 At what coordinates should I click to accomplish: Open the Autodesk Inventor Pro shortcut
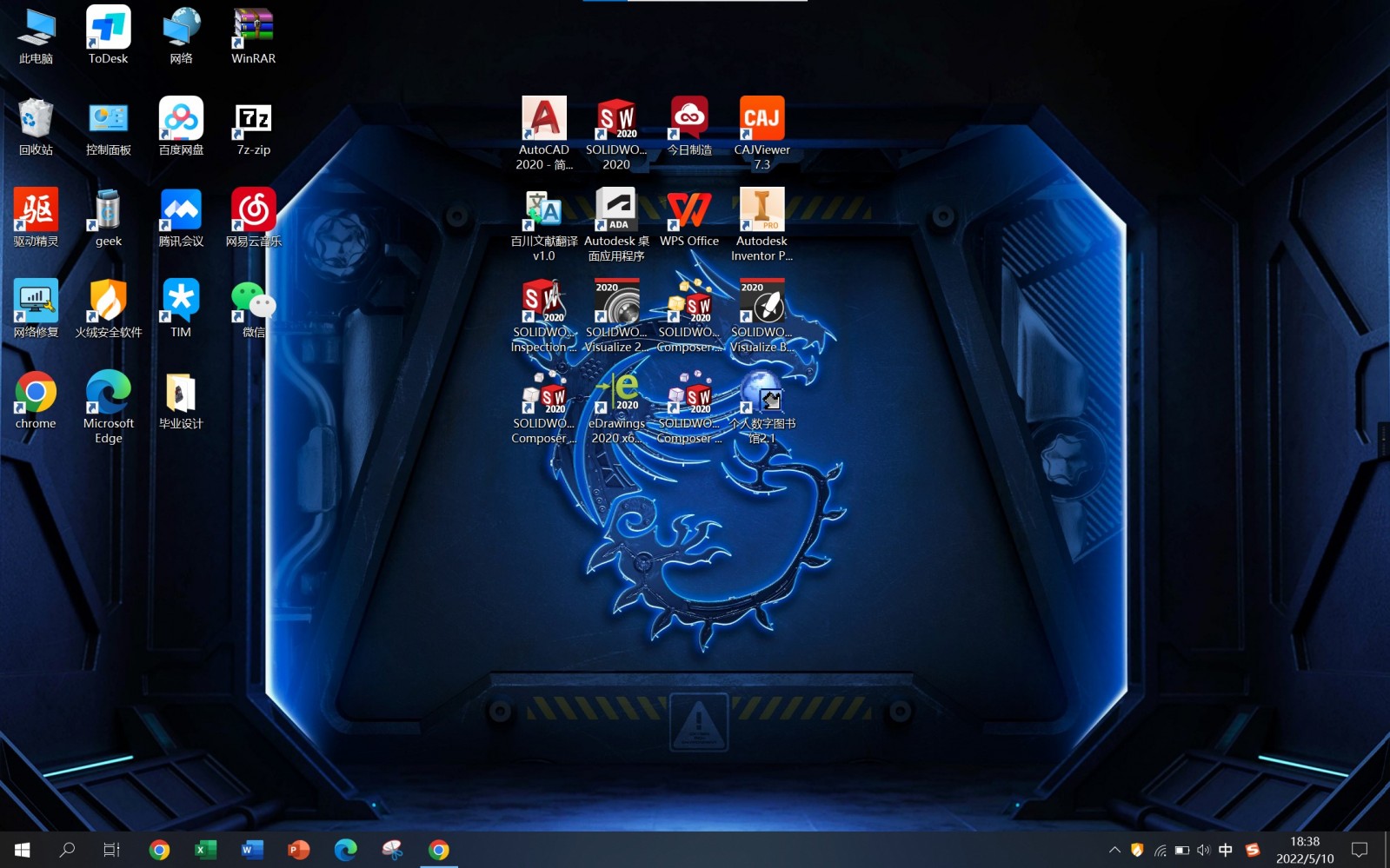coord(762,225)
